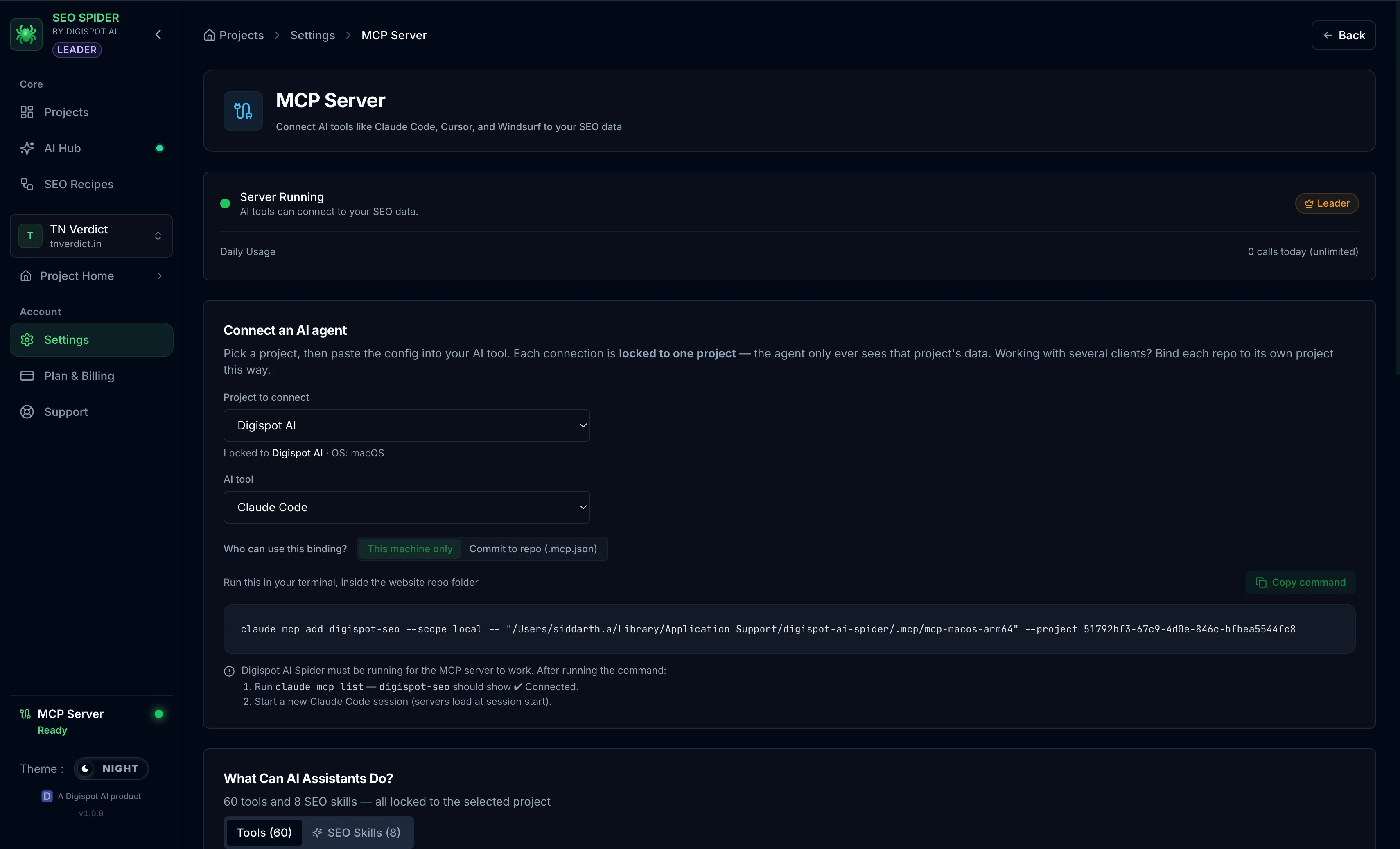This screenshot has height=849, width=1400.
Task: Click the green dot beside MCP Server Ready
Action: [159, 714]
